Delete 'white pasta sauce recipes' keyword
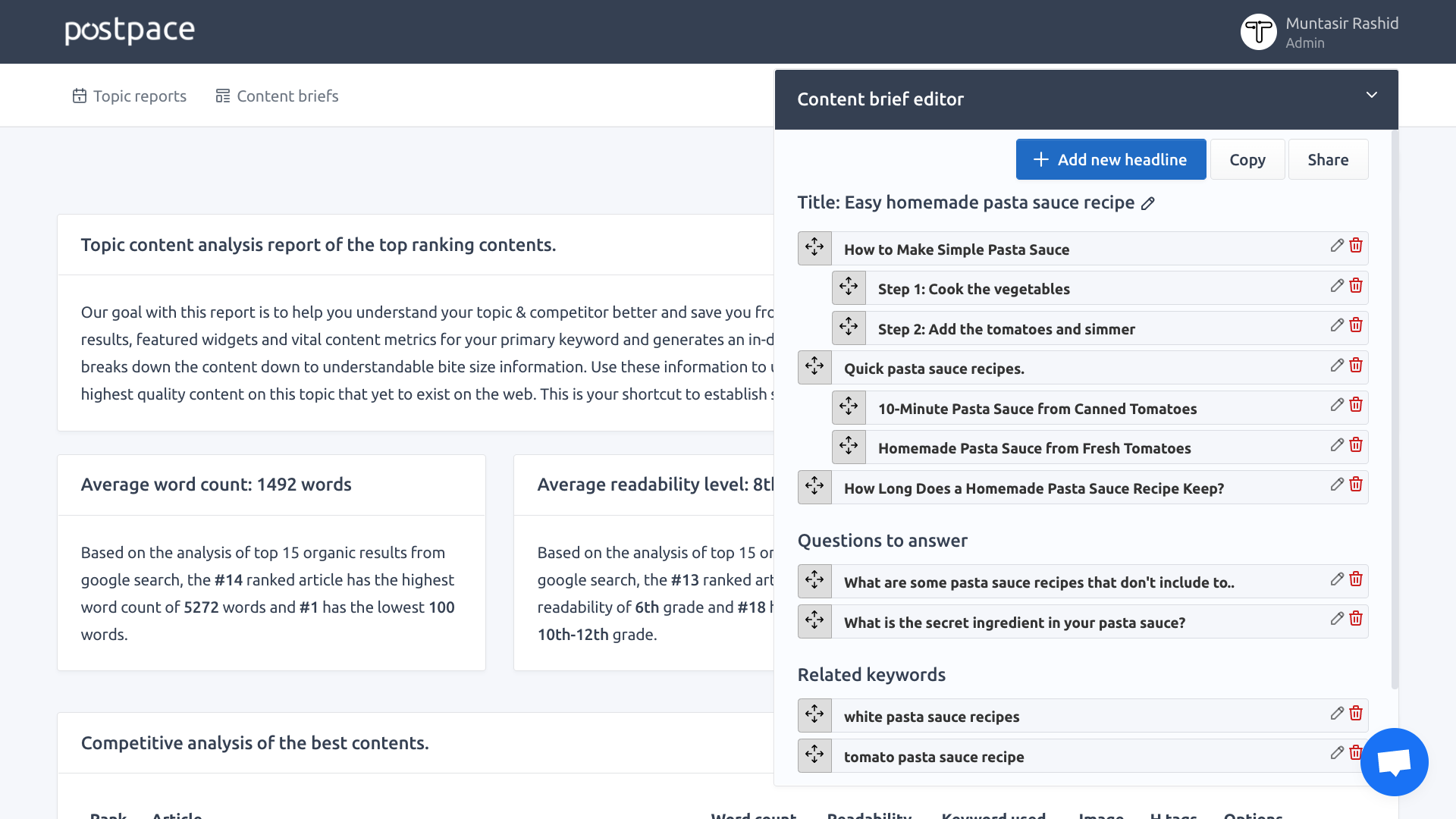1456x819 pixels. click(1356, 714)
